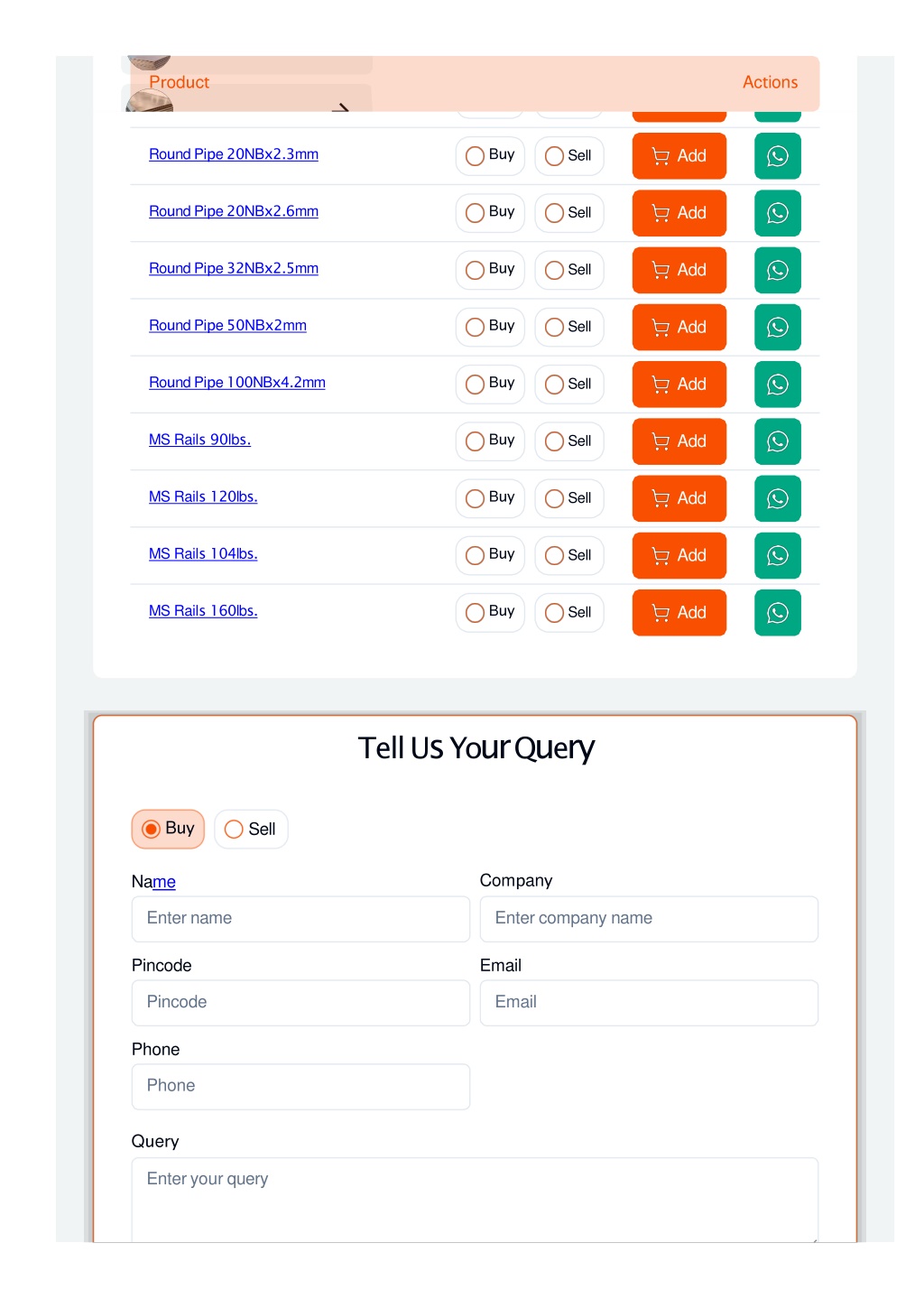Open WhatsApp chat for Round Pipe 20NBx2.3mm
This screenshot has width=924, height=1308.
[x=777, y=156]
